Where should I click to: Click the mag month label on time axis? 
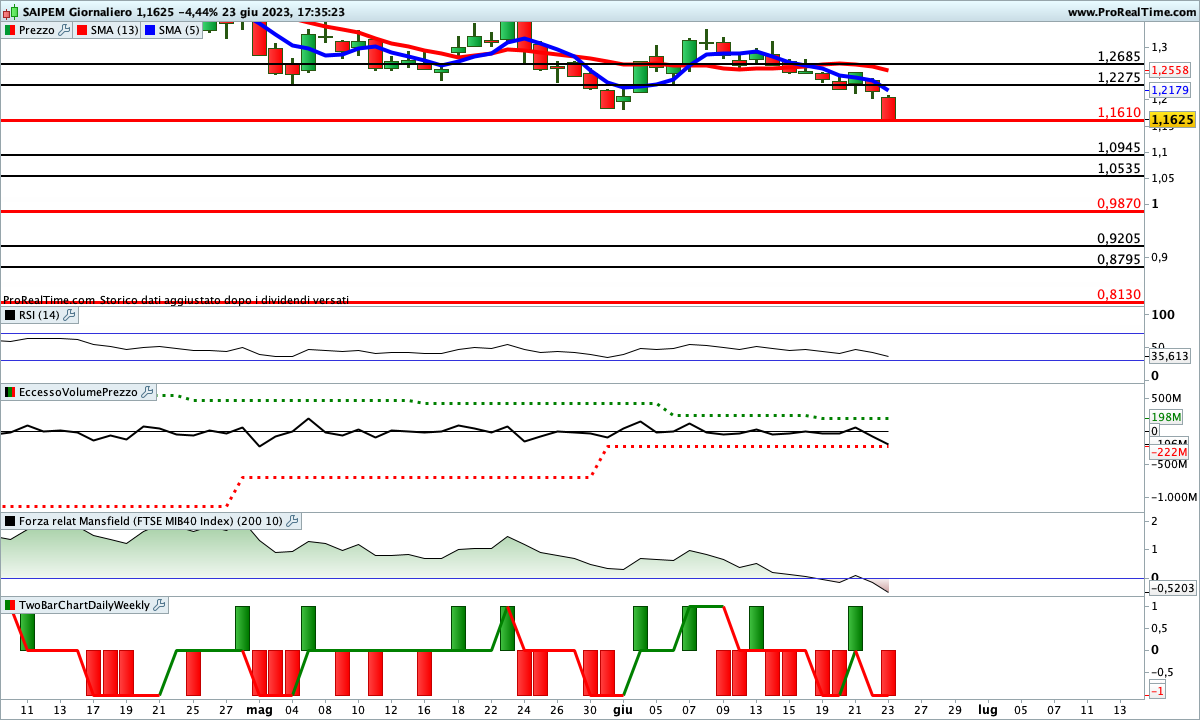(x=259, y=709)
